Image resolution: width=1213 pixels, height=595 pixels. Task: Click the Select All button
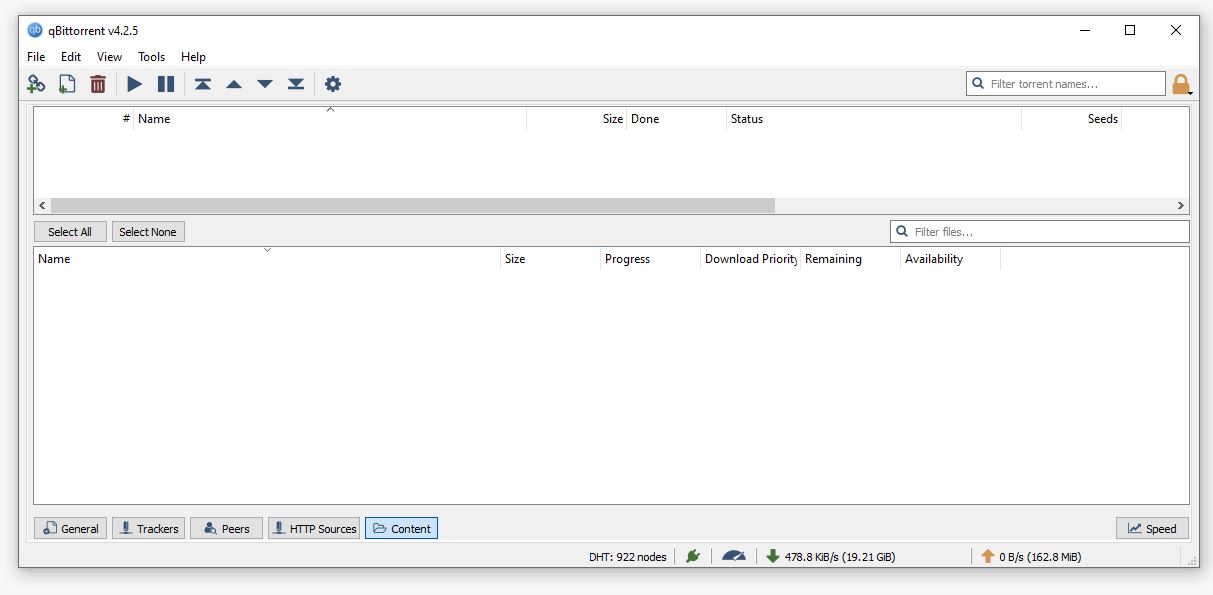coord(70,232)
